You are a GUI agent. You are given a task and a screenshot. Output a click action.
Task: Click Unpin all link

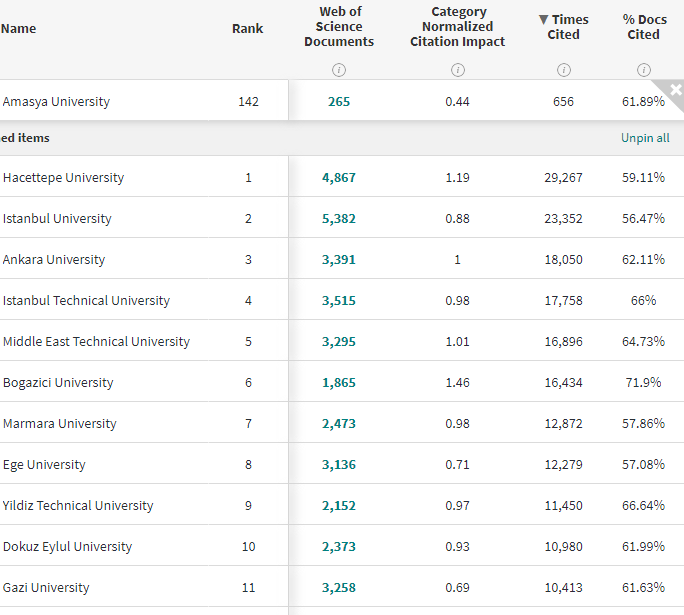645,138
